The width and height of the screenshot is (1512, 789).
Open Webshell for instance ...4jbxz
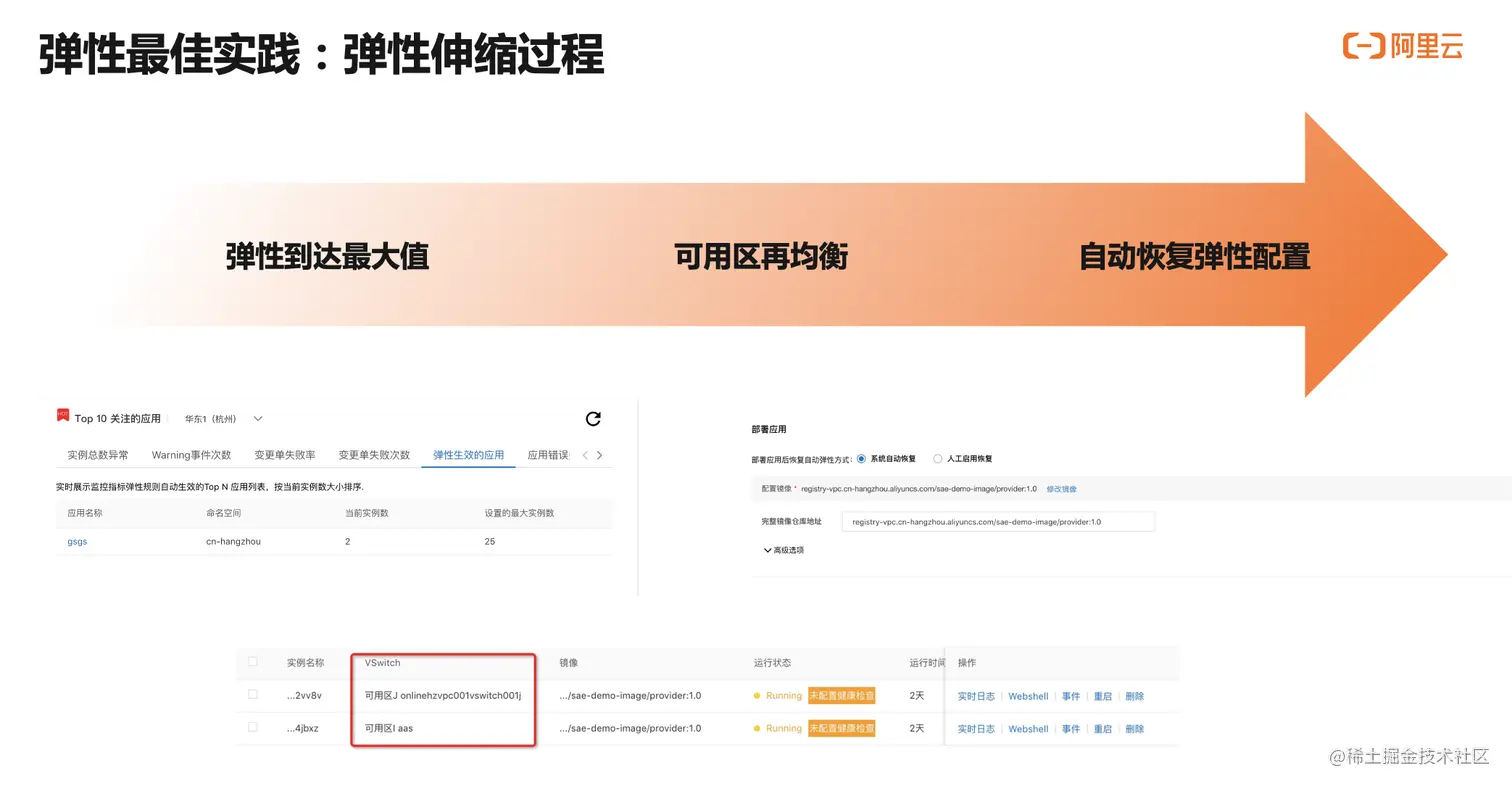pyautogui.click(x=1028, y=729)
